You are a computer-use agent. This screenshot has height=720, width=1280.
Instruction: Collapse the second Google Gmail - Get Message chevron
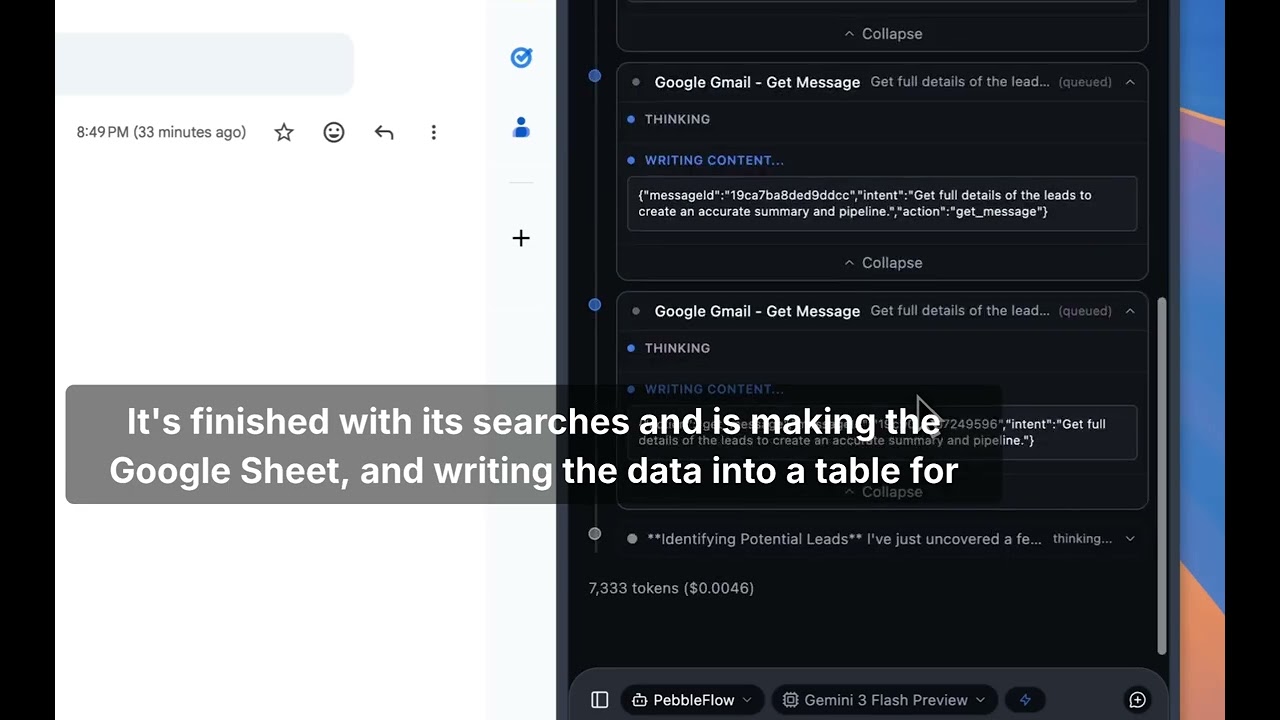point(1130,311)
